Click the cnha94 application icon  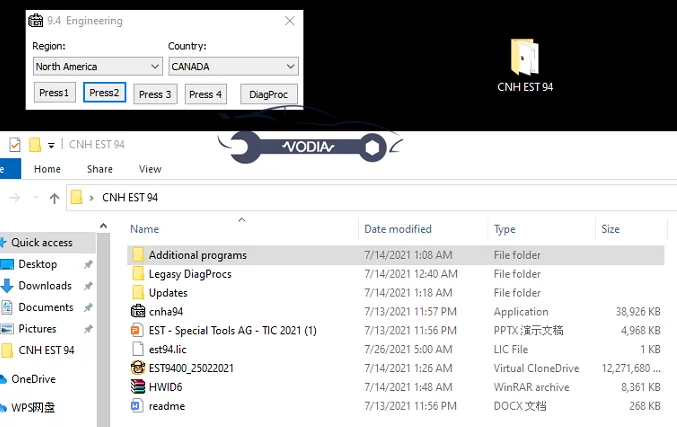[138, 311]
